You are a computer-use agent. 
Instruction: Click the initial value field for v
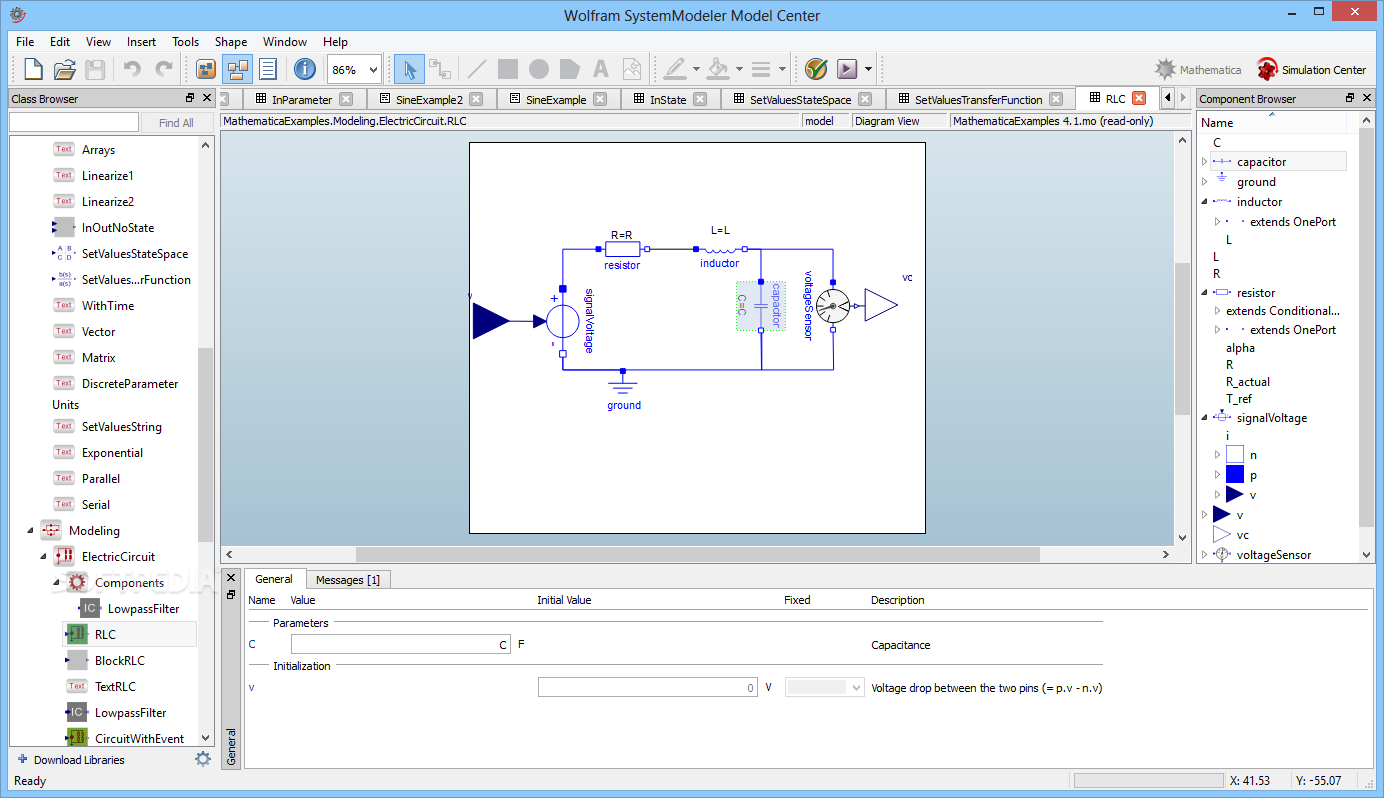coord(648,688)
